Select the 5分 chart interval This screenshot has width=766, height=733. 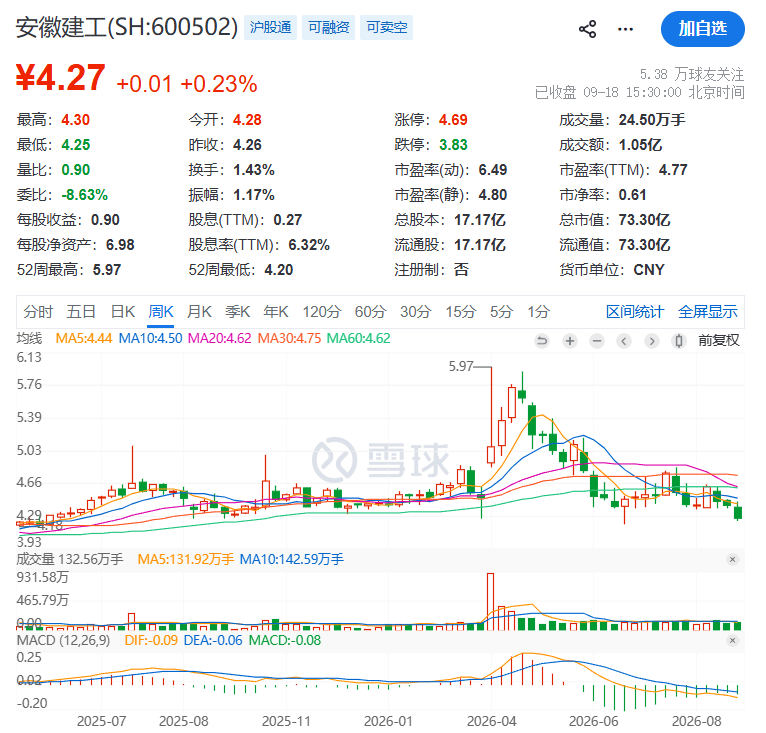coord(501,312)
